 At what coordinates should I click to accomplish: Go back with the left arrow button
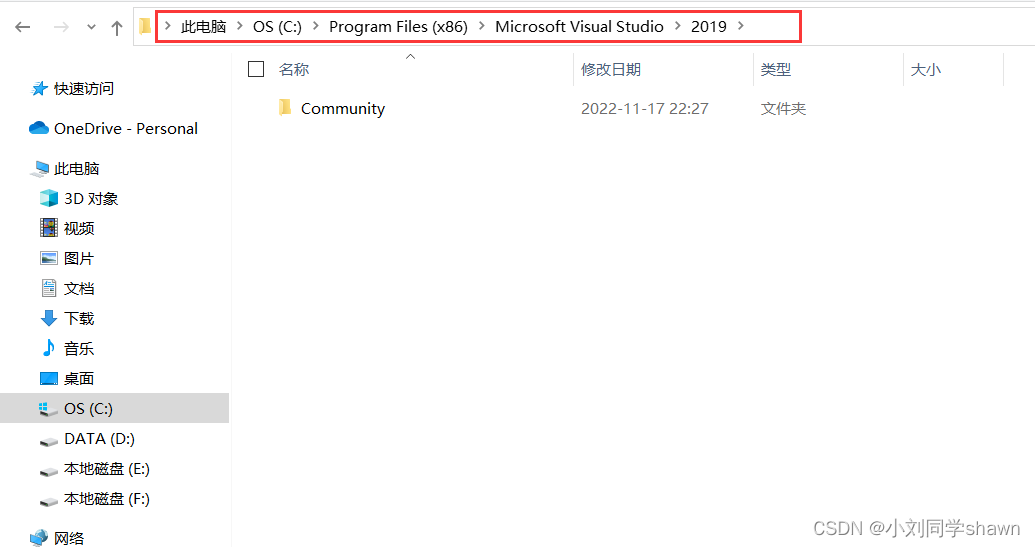[22, 27]
